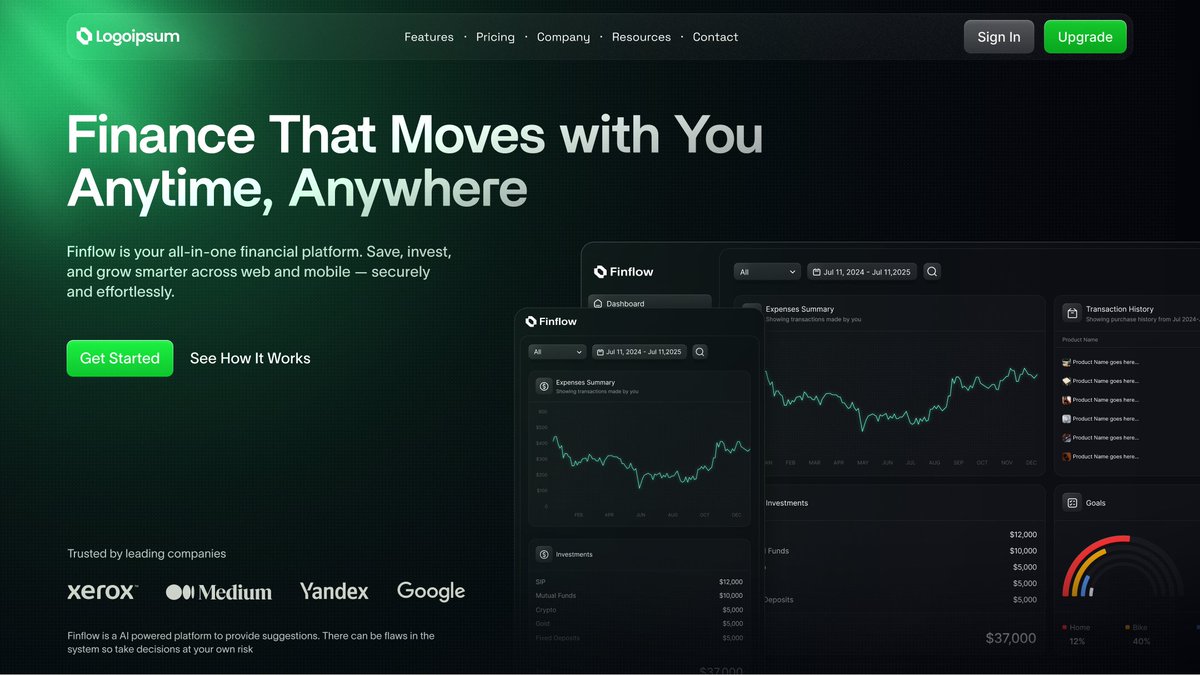Click the SIP row in mobile Investments
The height and width of the screenshot is (675, 1200).
(x=639, y=582)
